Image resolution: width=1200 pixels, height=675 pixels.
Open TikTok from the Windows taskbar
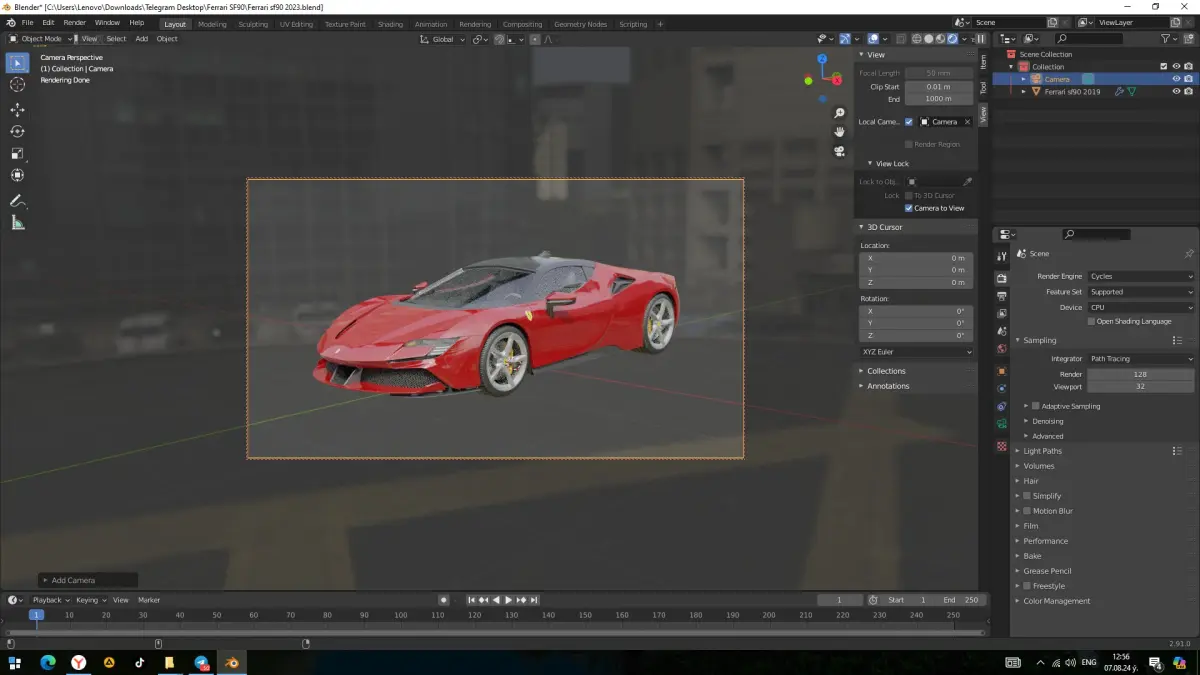139,662
